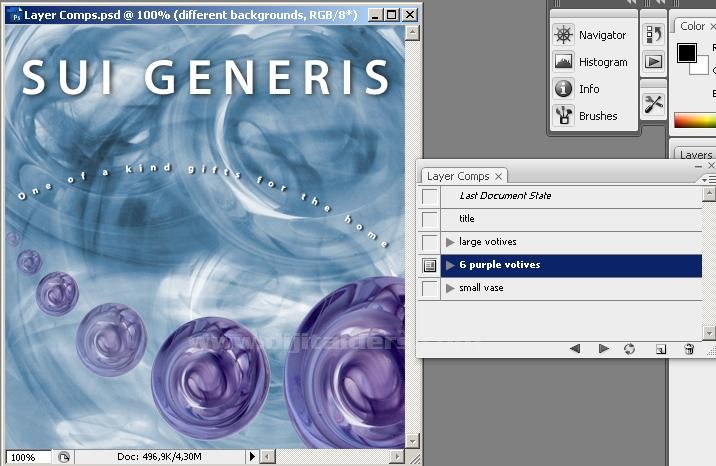This screenshot has height=466, width=716.
Task: Toggle apply box for small vase comp
Action: point(430,288)
